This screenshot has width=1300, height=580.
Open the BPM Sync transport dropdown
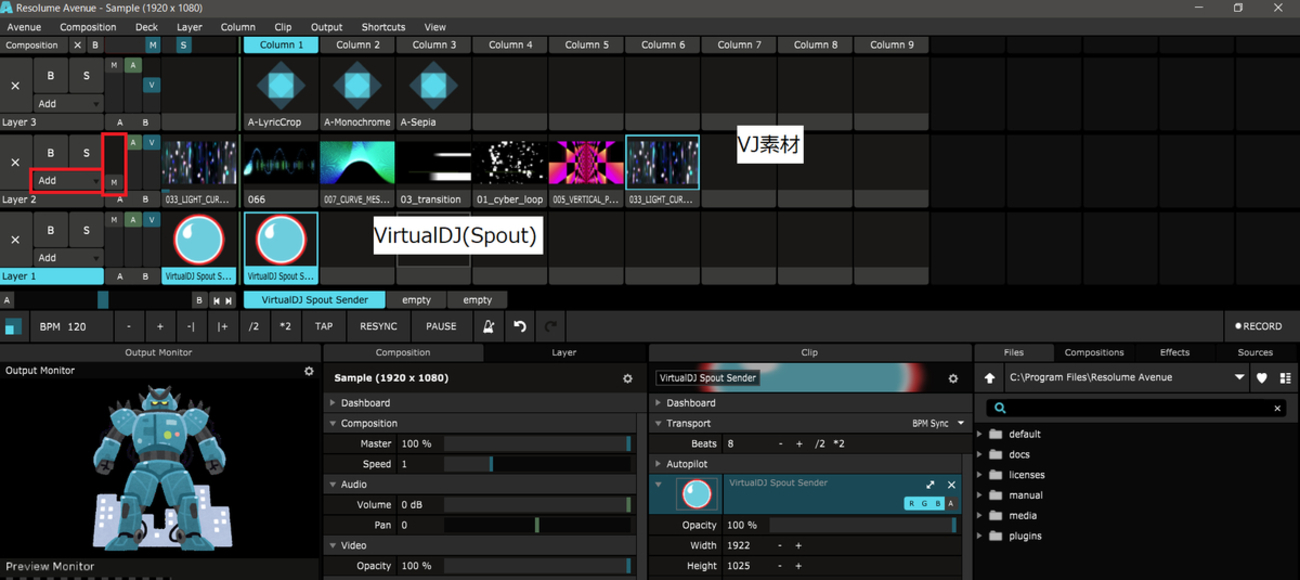coord(938,424)
